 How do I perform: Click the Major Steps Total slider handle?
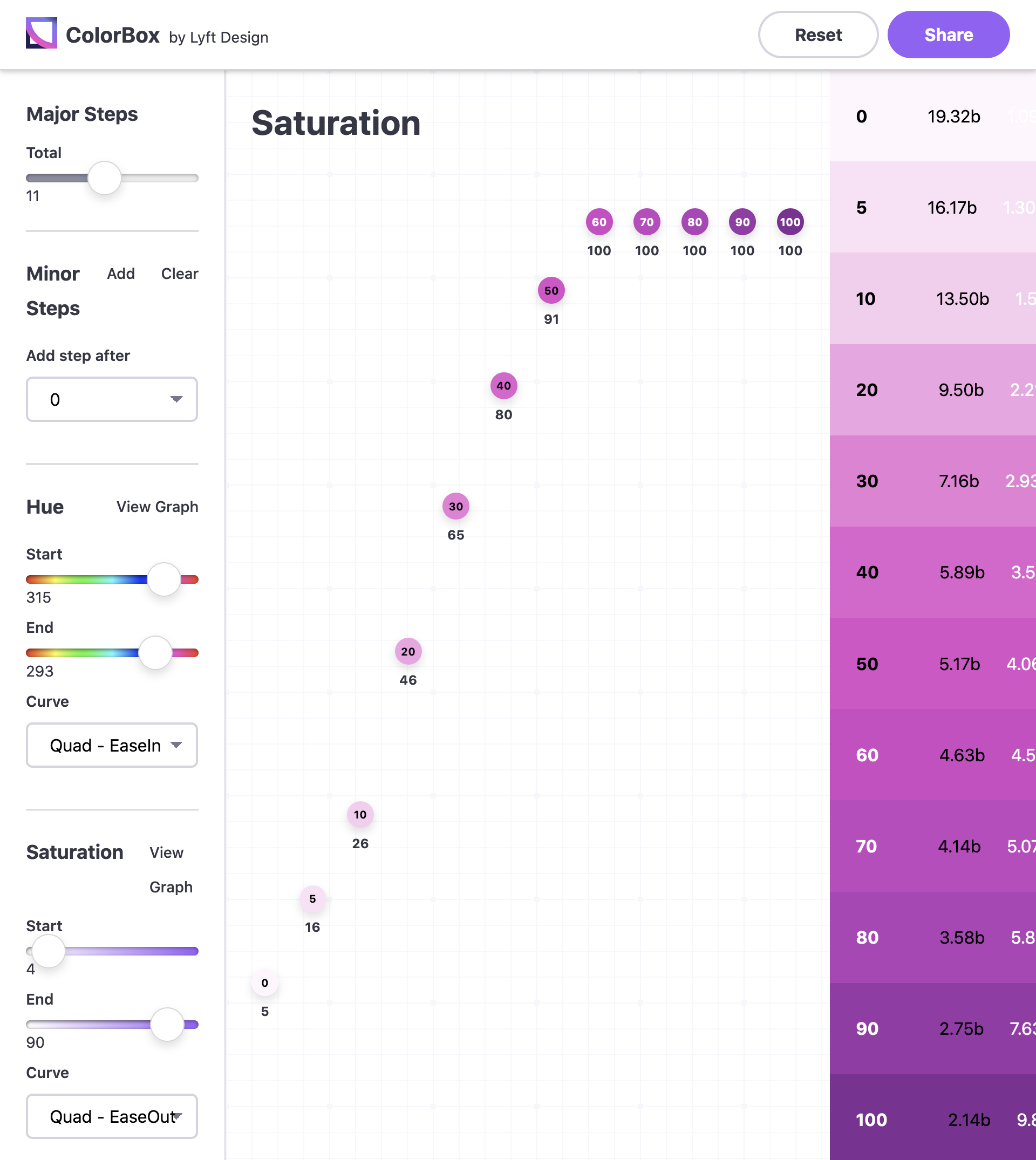point(105,178)
